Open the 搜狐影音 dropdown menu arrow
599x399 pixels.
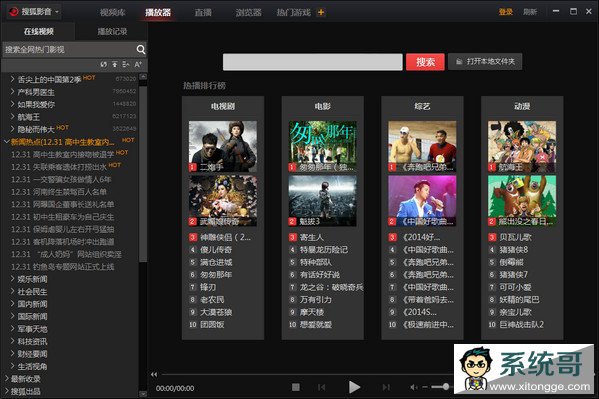(57, 12)
